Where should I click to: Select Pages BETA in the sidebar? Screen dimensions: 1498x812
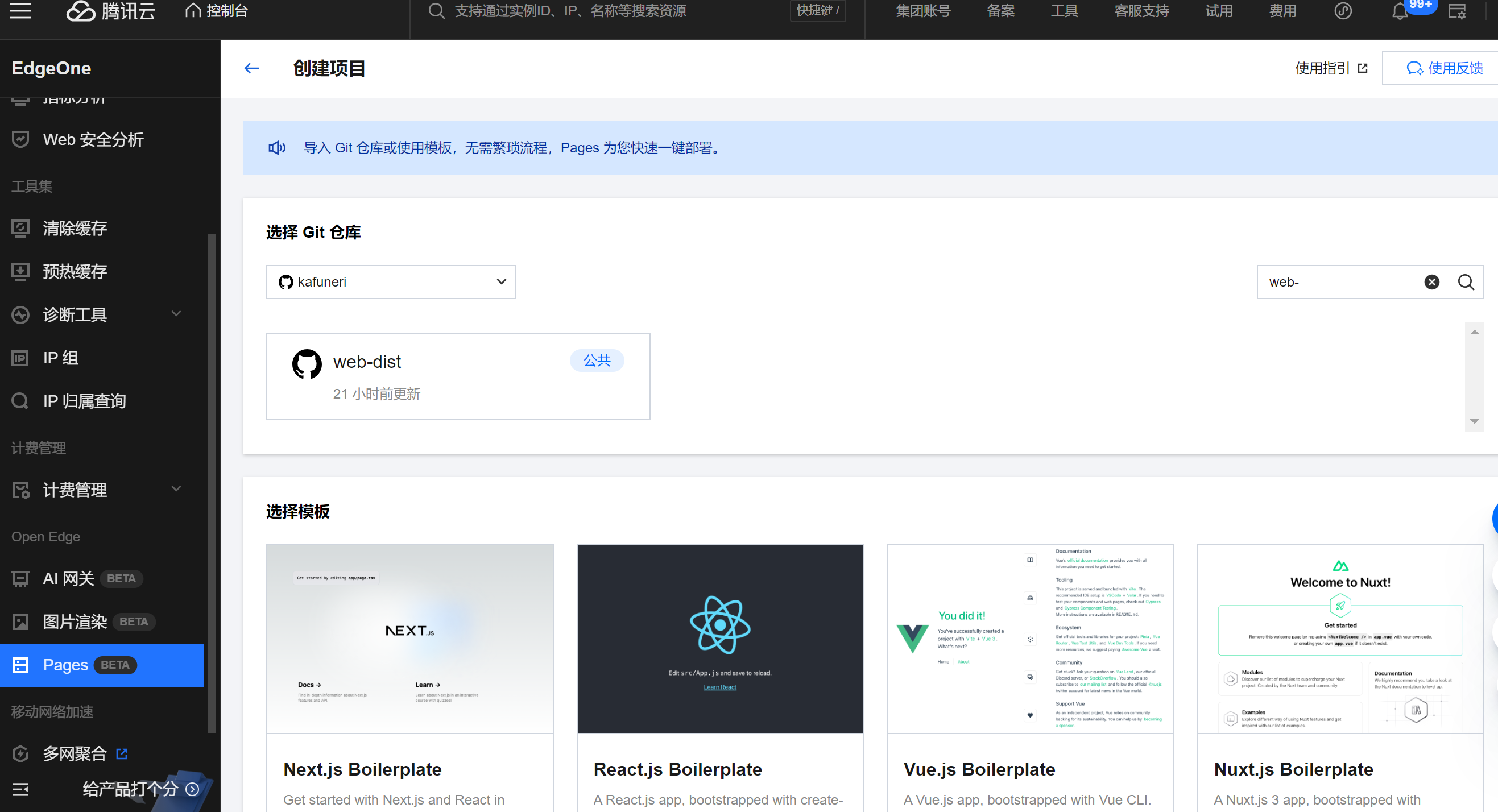(x=102, y=665)
